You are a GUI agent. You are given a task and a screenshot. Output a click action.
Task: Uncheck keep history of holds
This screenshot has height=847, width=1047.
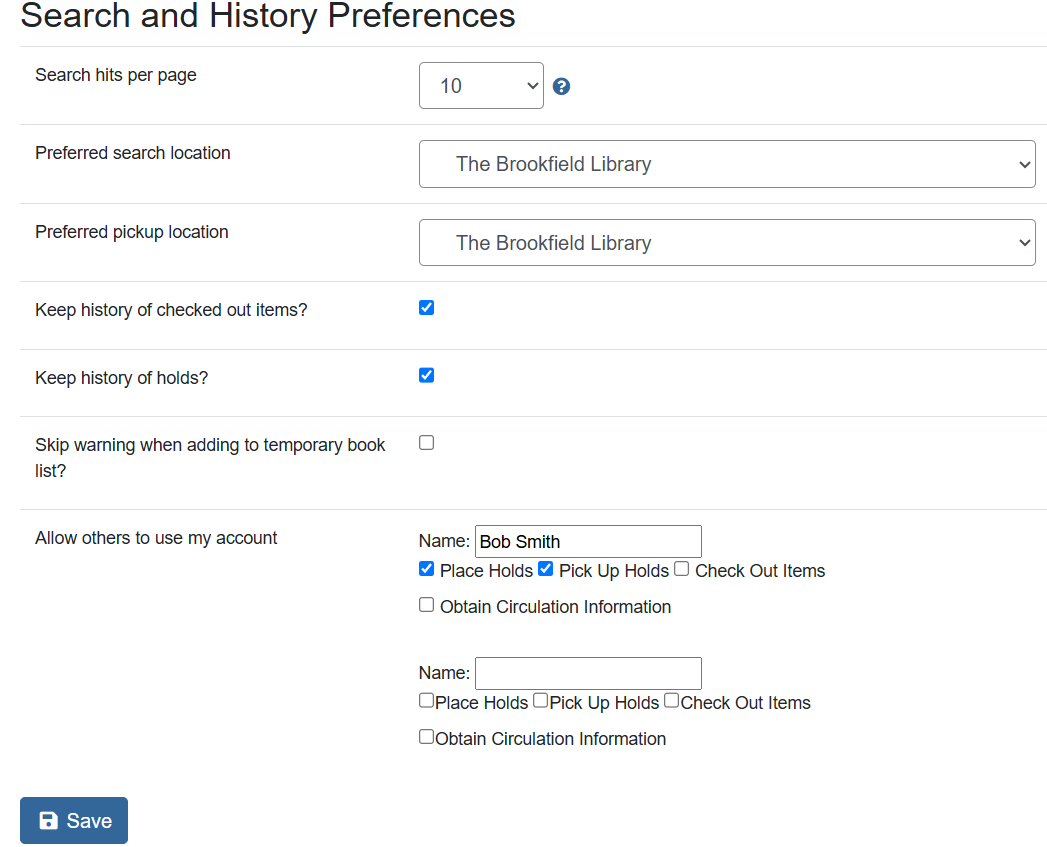[426, 375]
